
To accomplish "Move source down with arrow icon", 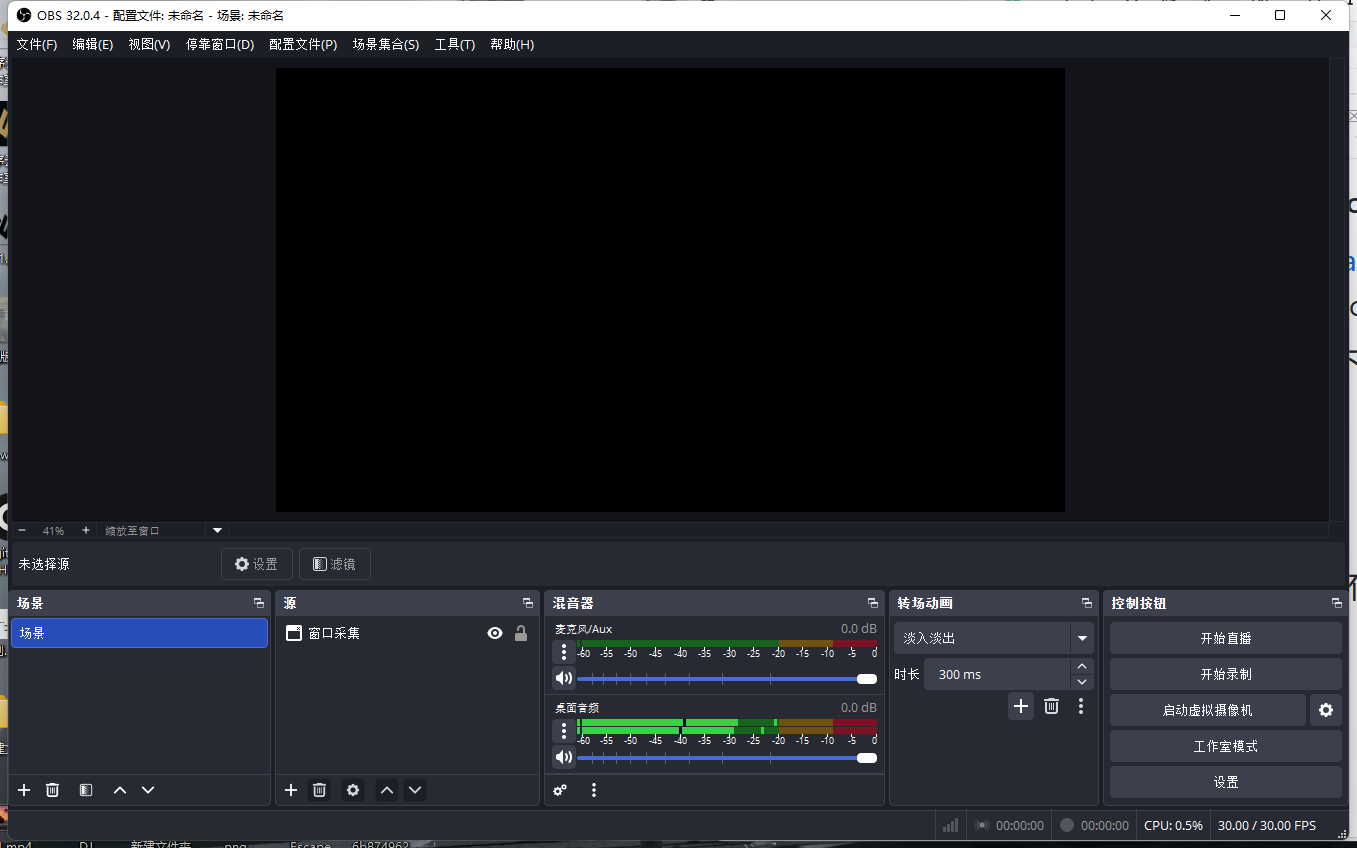I will [x=415, y=790].
